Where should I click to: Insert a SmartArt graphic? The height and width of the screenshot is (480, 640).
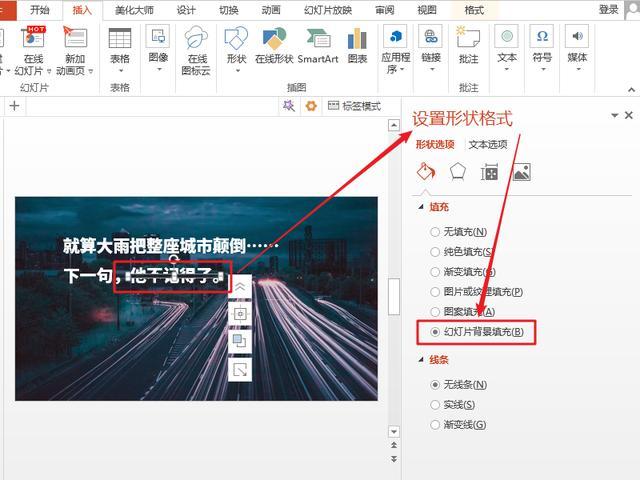coord(317,46)
